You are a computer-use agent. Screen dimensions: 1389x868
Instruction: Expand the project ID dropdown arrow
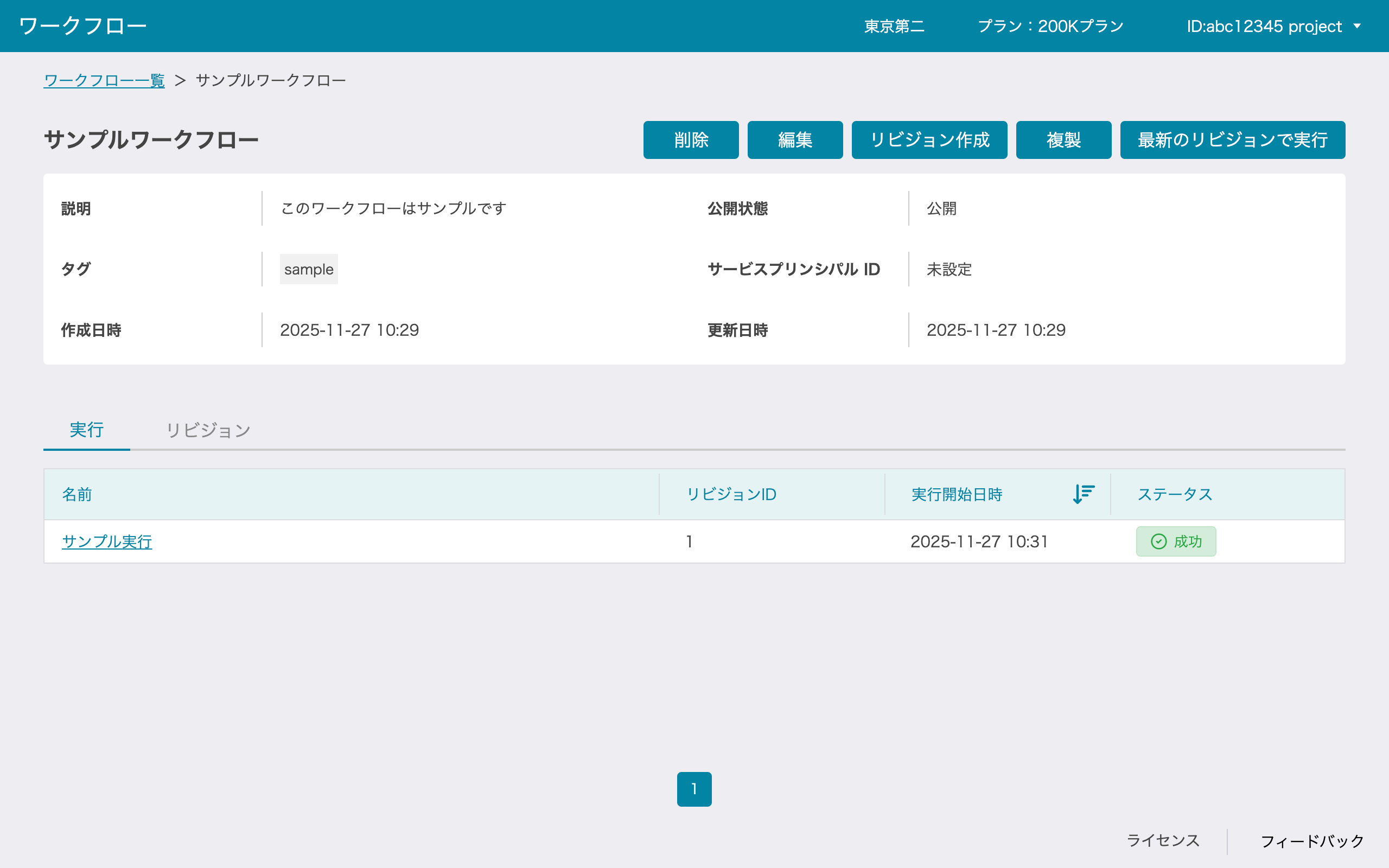coord(1358,26)
